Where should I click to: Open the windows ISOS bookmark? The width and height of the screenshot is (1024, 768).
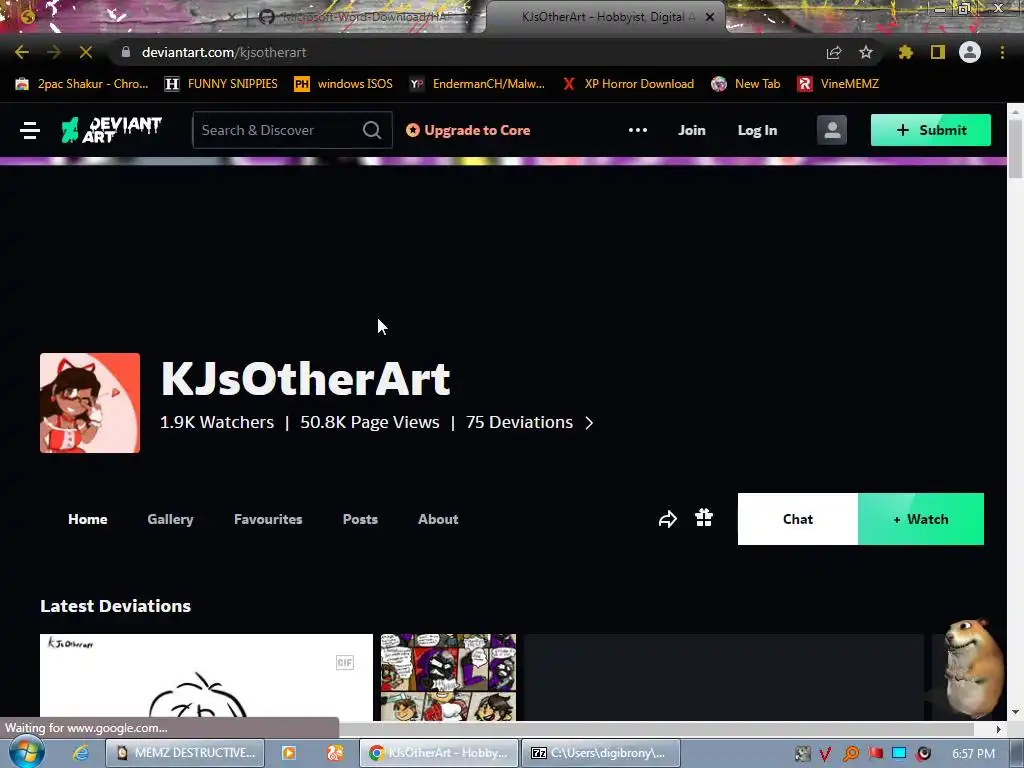tap(344, 84)
